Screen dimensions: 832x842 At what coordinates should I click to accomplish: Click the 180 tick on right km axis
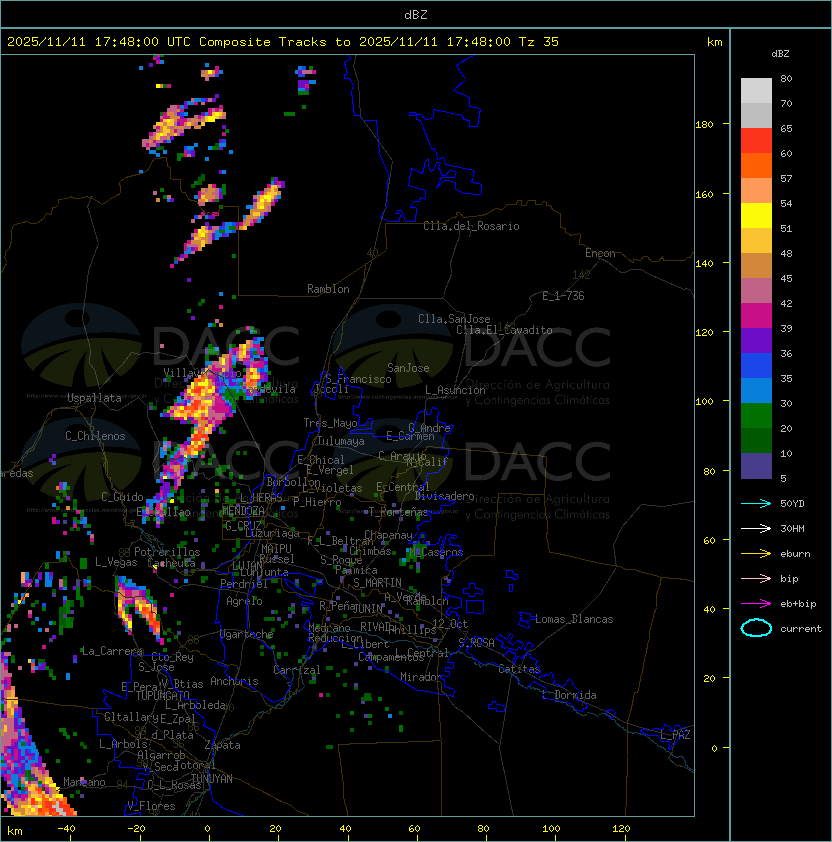(704, 125)
